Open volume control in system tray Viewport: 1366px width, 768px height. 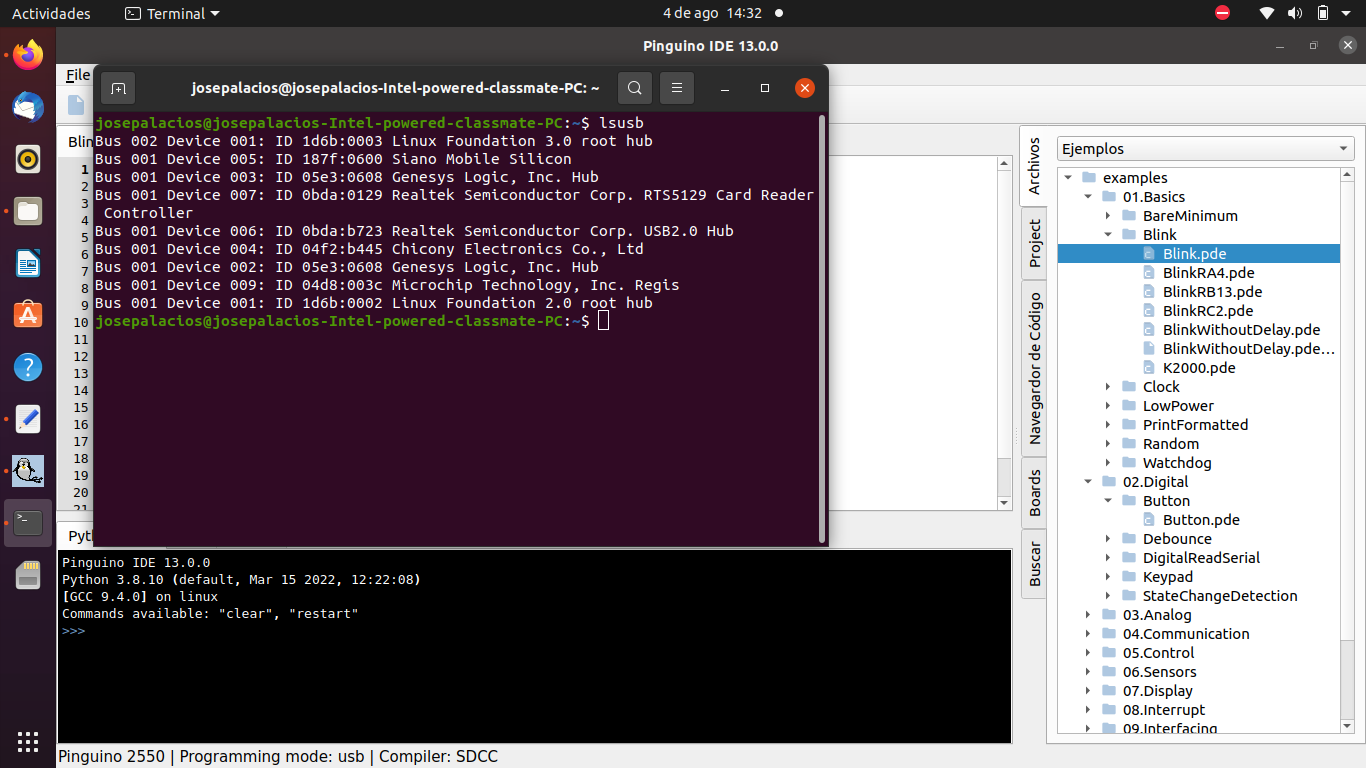tap(1295, 13)
